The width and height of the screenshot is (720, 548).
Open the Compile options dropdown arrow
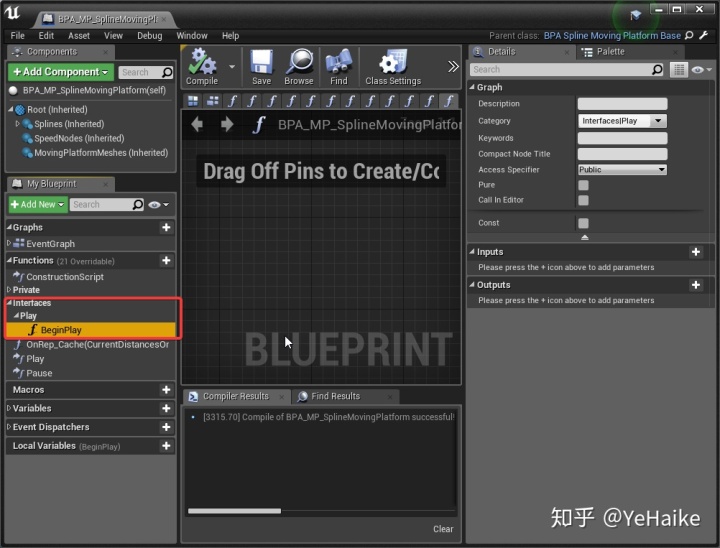232,67
